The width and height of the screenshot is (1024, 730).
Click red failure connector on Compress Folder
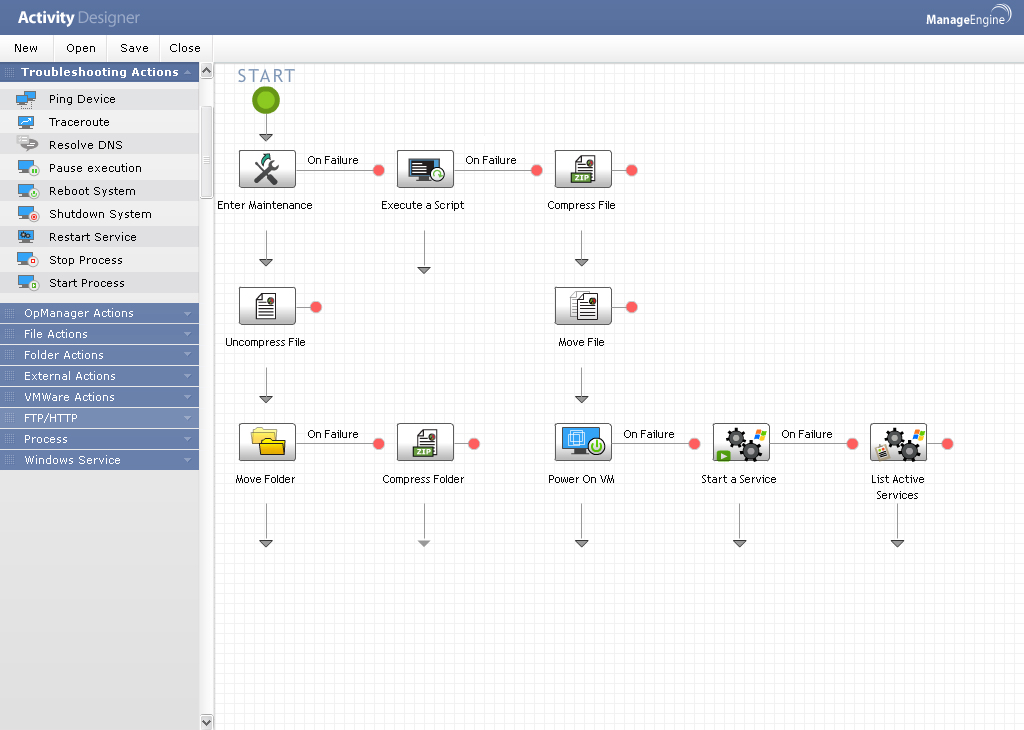click(x=474, y=444)
